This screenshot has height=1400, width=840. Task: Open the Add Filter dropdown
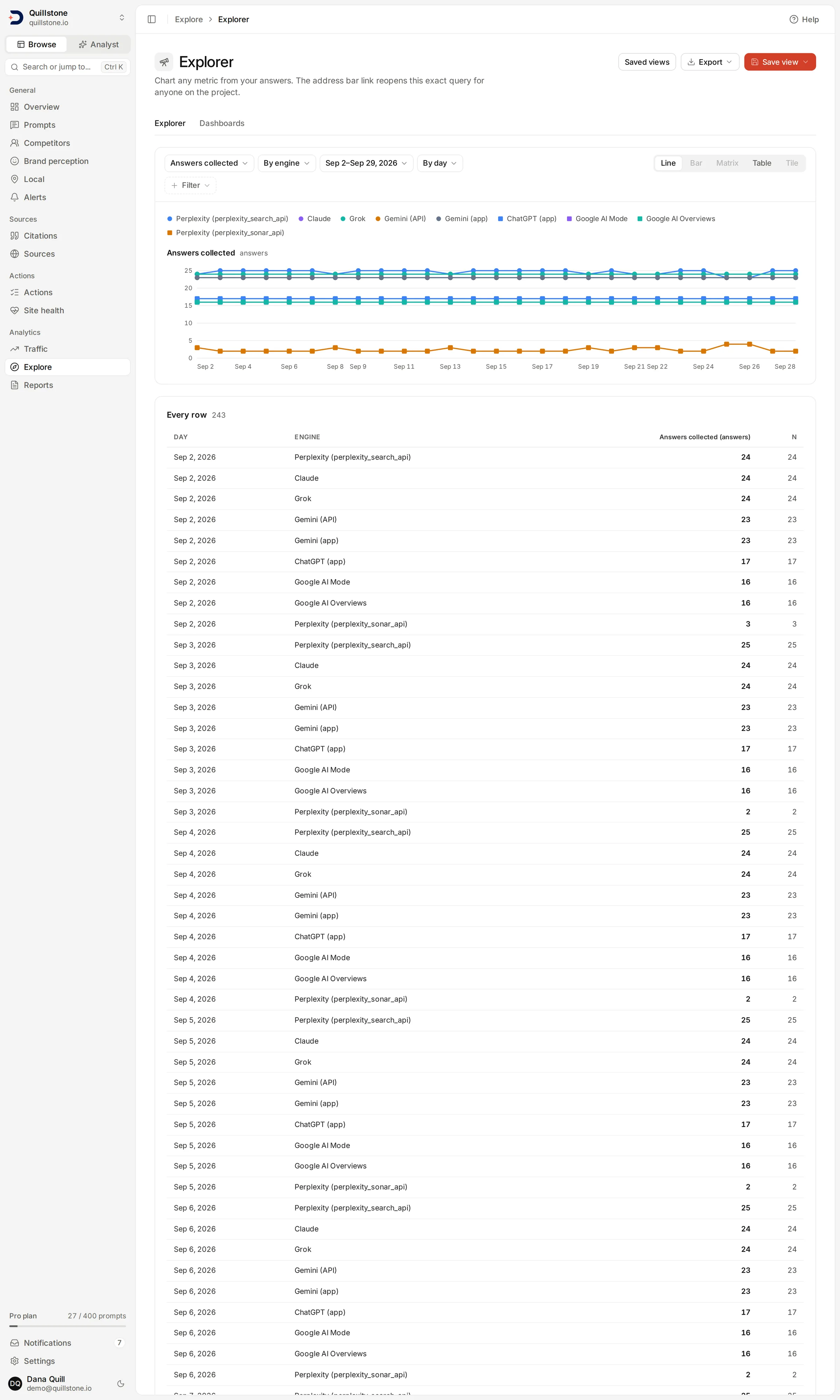pyautogui.click(x=190, y=185)
